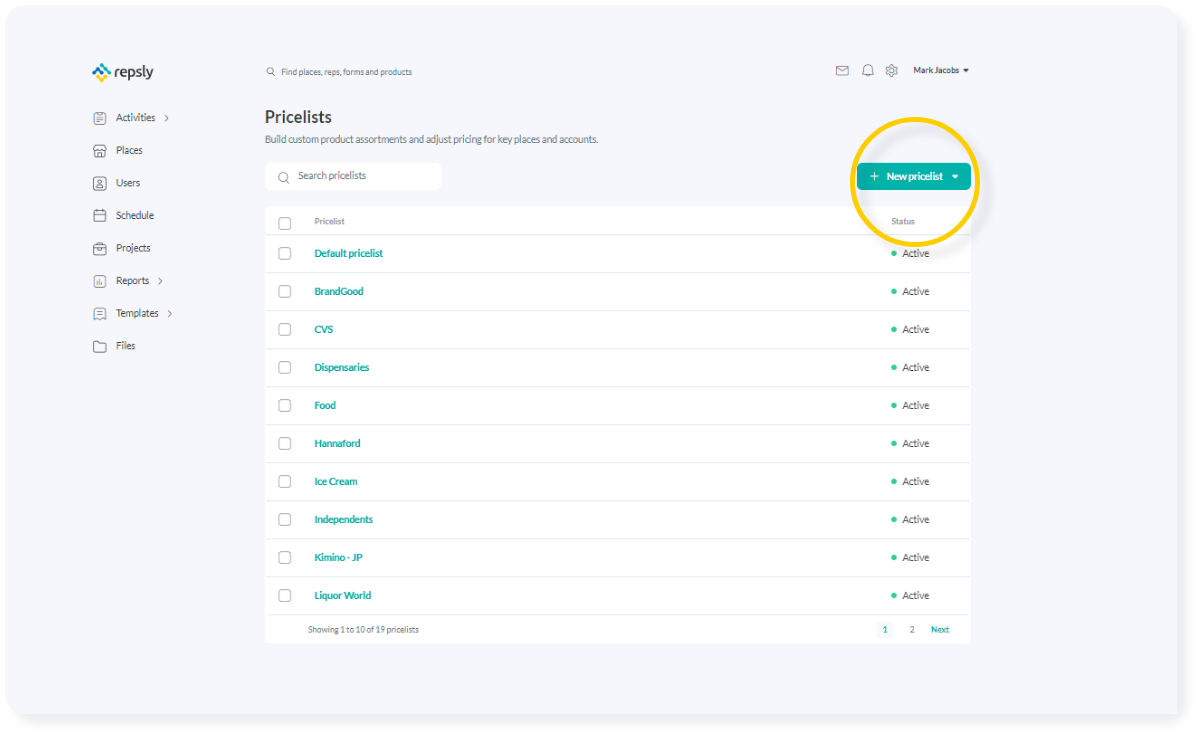Check the CVS row checkbox
The width and height of the screenshot is (1202, 739).
[x=284, y=330]
